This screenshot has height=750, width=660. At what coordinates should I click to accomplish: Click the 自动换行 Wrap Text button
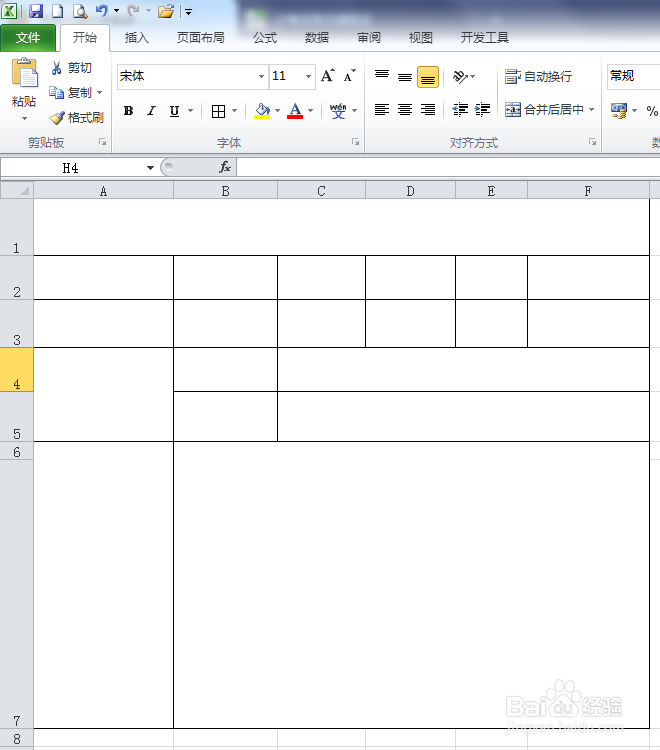[539, 77]
